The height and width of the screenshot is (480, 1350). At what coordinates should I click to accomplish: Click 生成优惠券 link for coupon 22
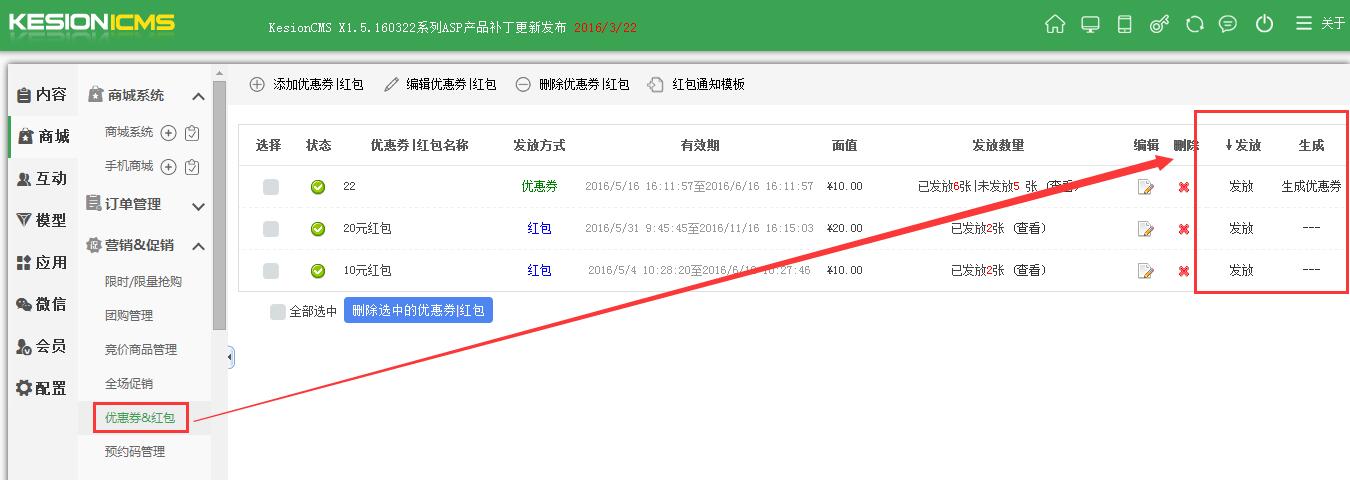coord(1311,186)
